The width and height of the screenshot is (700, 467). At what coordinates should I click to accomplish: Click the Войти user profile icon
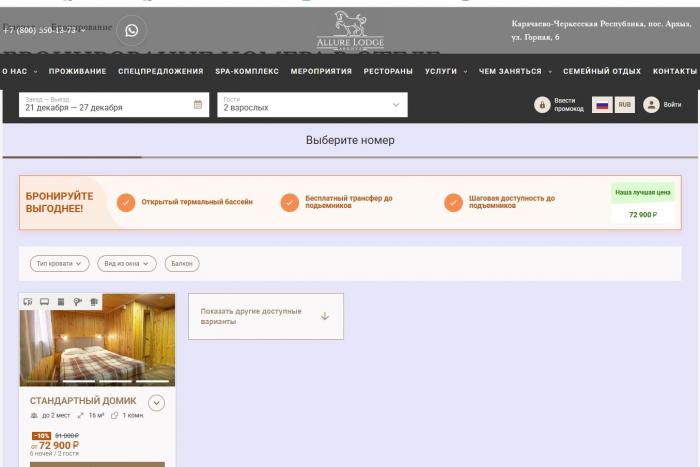click(x=651, y=104)
